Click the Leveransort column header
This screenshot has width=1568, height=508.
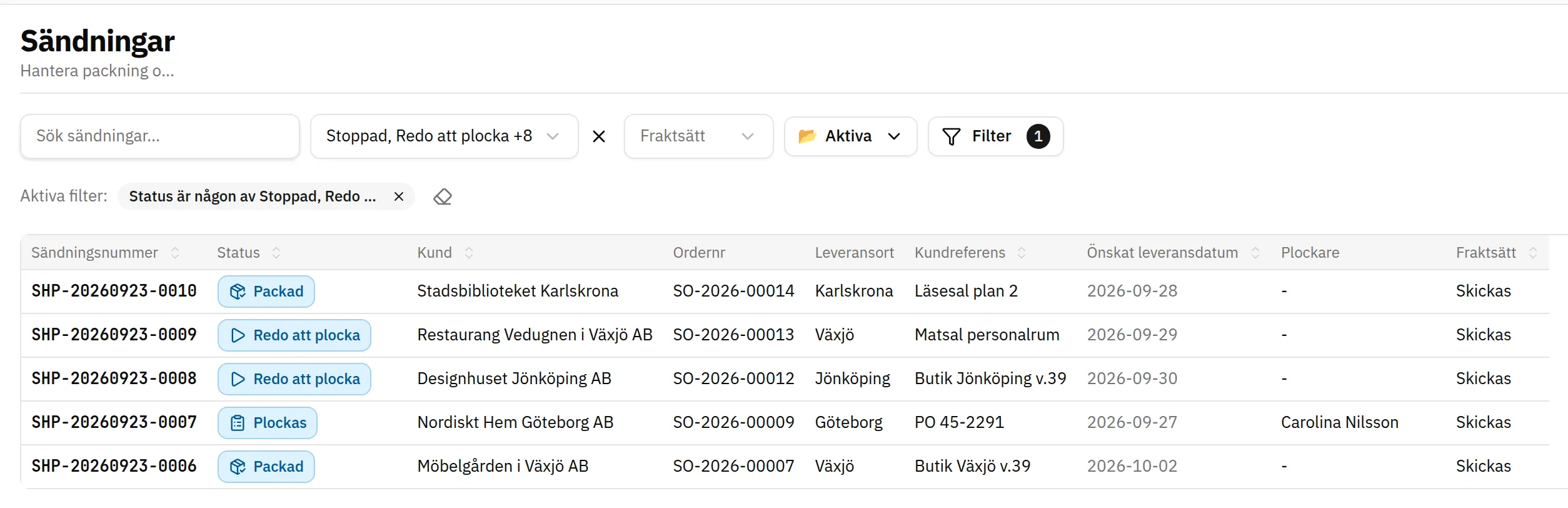click(x=854, y=253)
